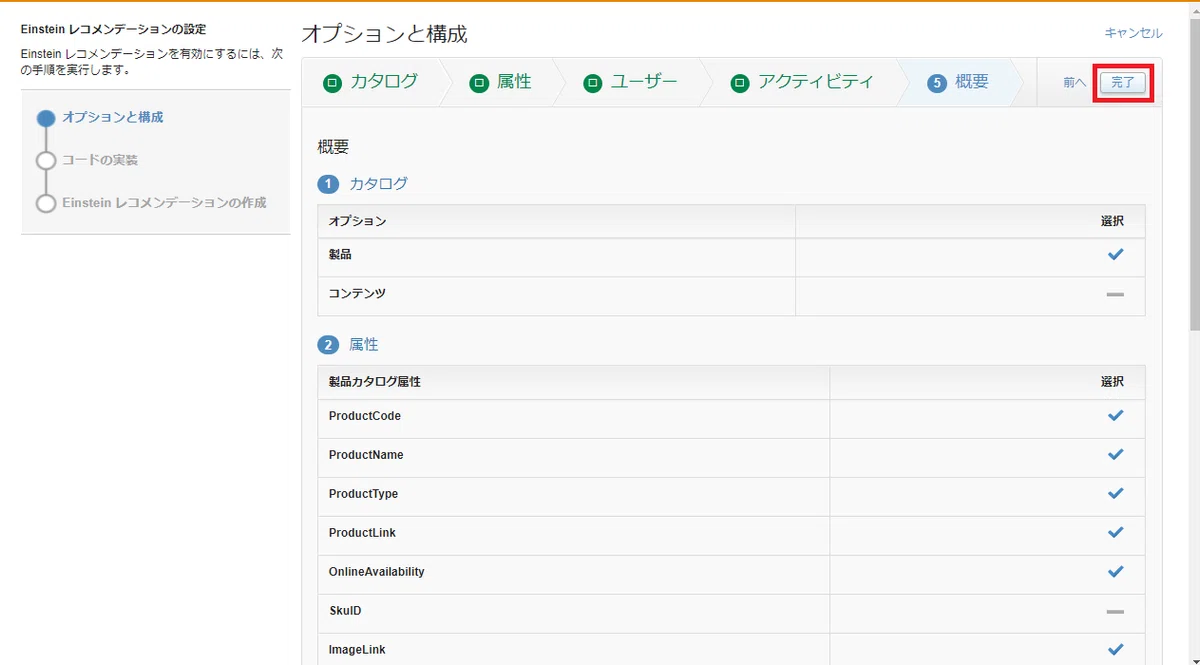Click the オプション column header
This screenshot has height=665, width=1200.
[x=357, y=221]
